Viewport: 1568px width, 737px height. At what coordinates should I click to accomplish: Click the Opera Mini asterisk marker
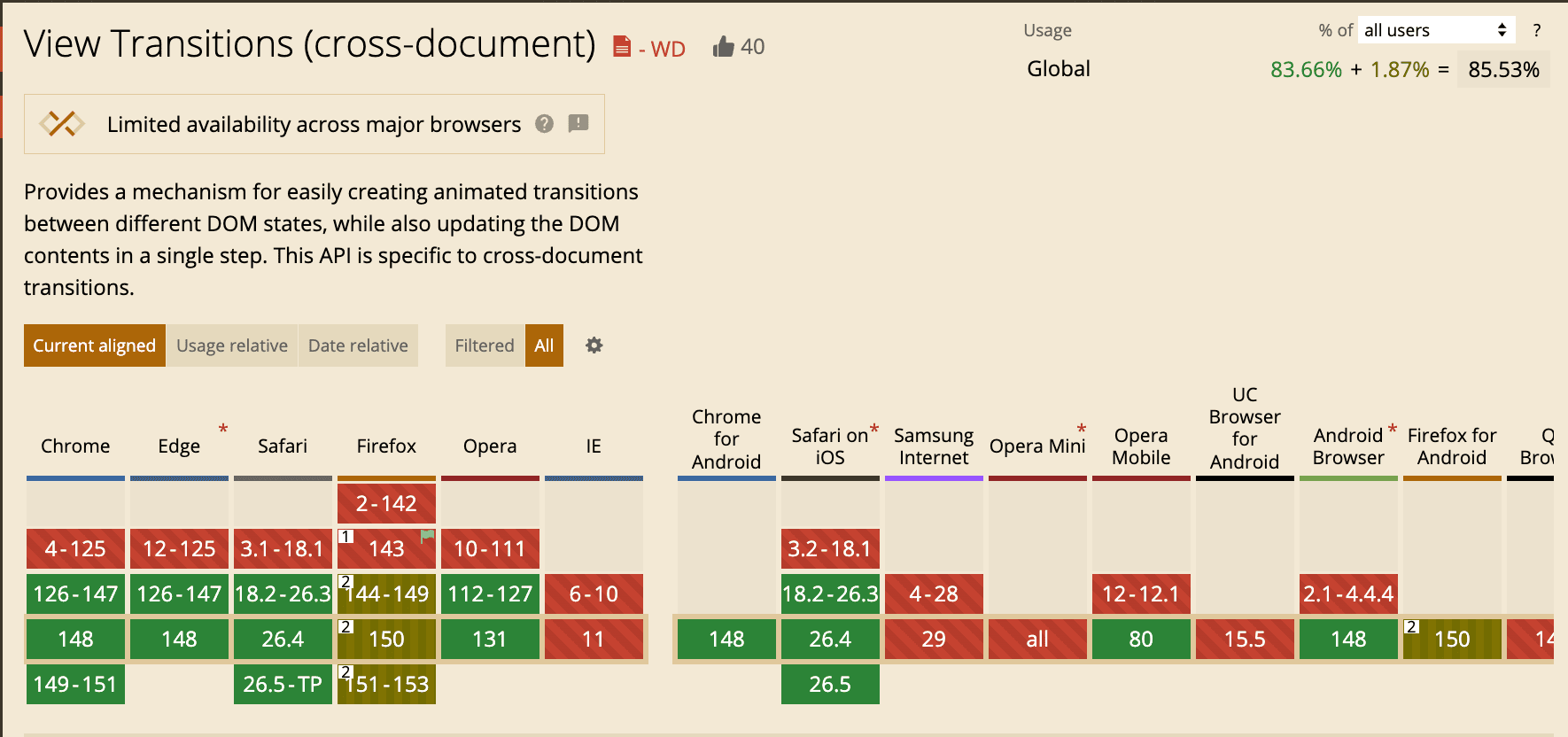coord(1082,430)
